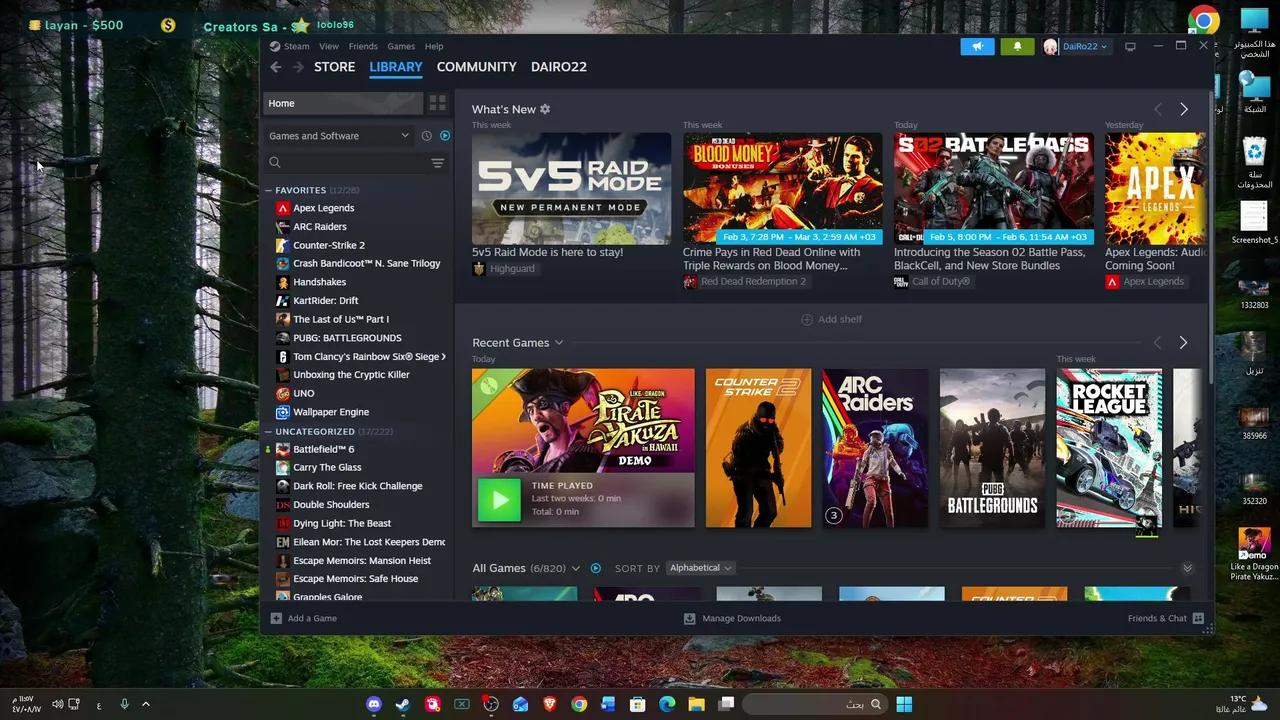Image resolution: width=1280 pixels, height=720 pixels.
Task: Go back with the left arrow
Action: [275, 67]
